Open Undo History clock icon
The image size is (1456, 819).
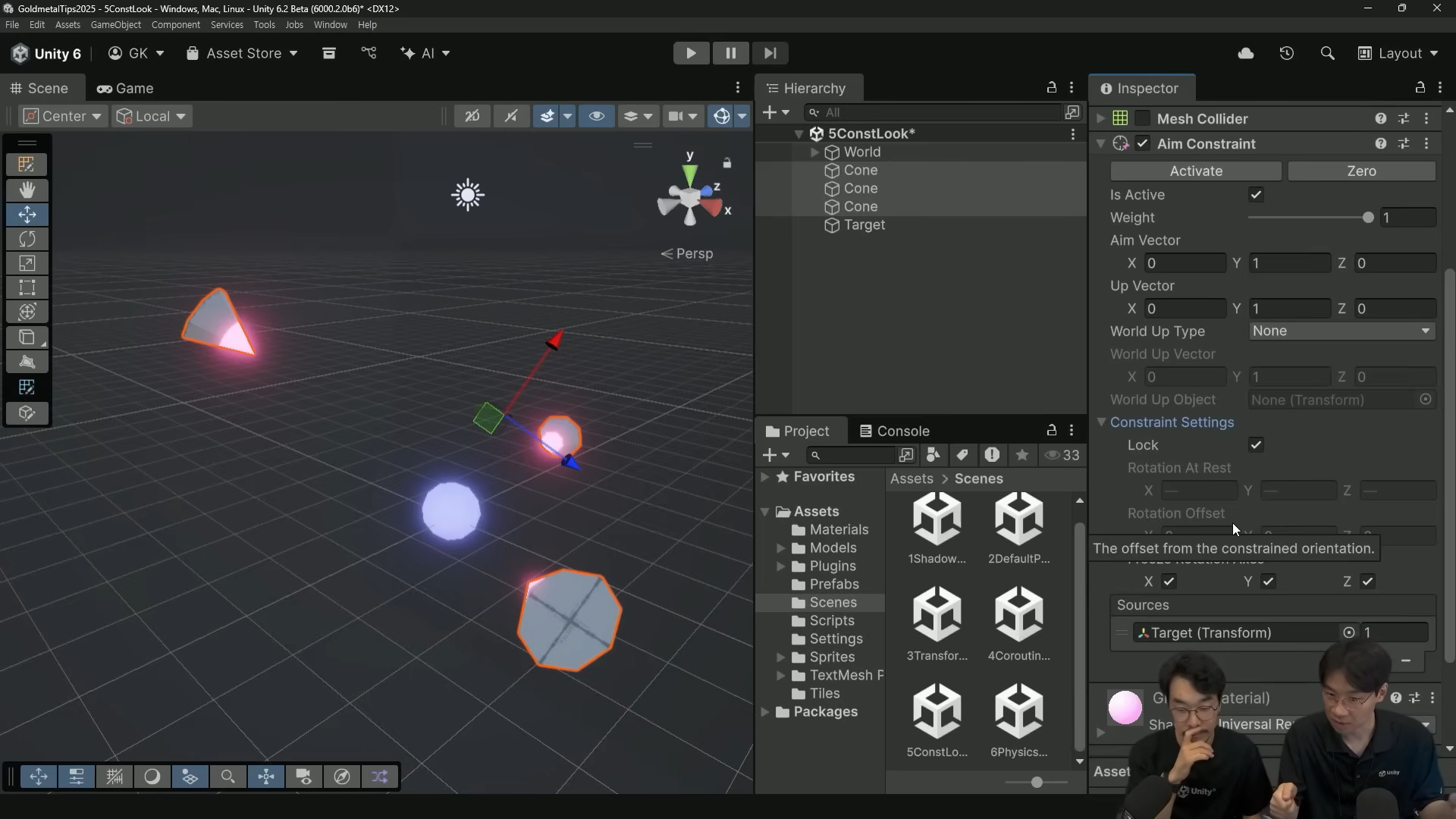(1287, 53)
